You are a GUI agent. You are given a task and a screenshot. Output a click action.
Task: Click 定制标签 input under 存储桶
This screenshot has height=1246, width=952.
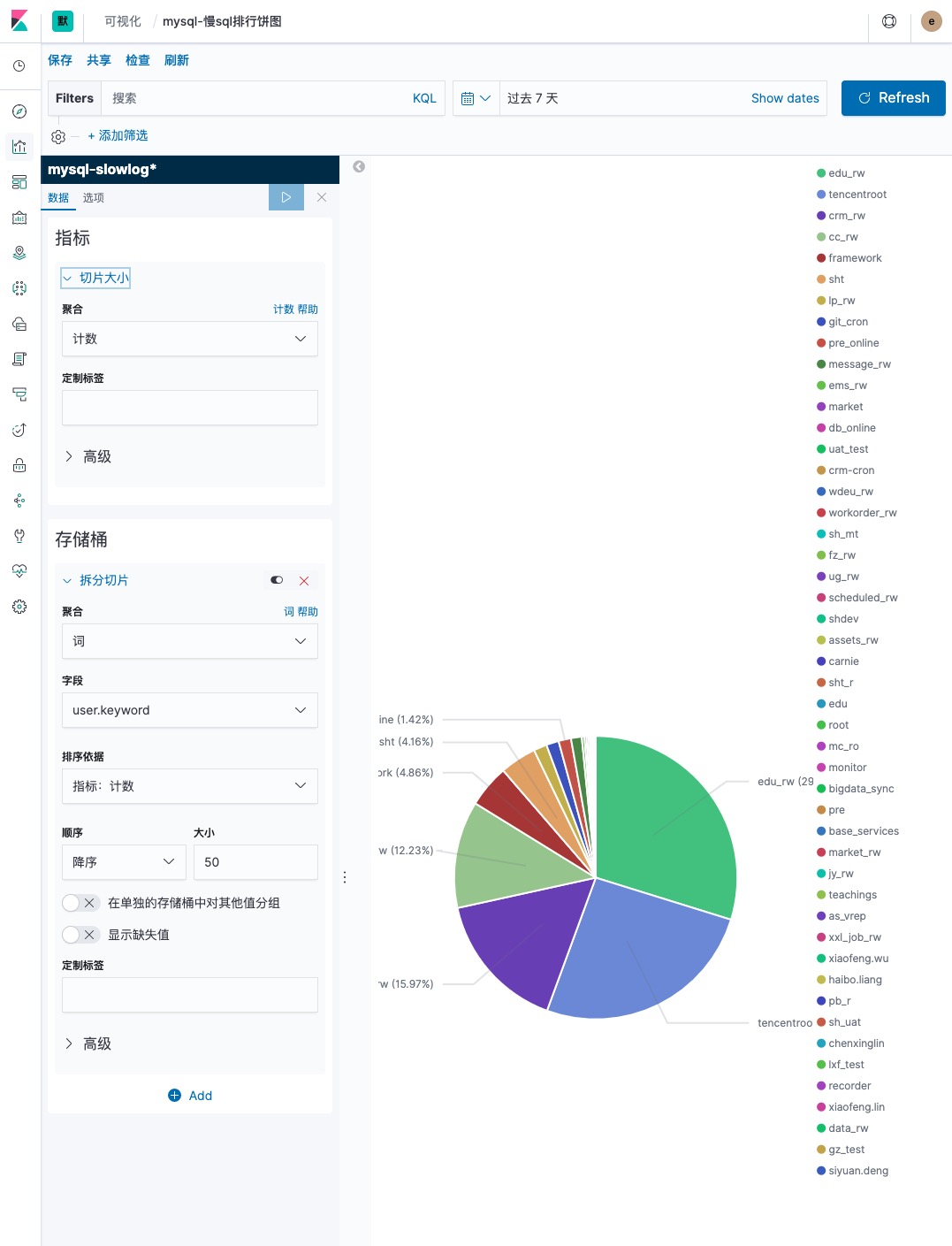click(x=190, y=995)
